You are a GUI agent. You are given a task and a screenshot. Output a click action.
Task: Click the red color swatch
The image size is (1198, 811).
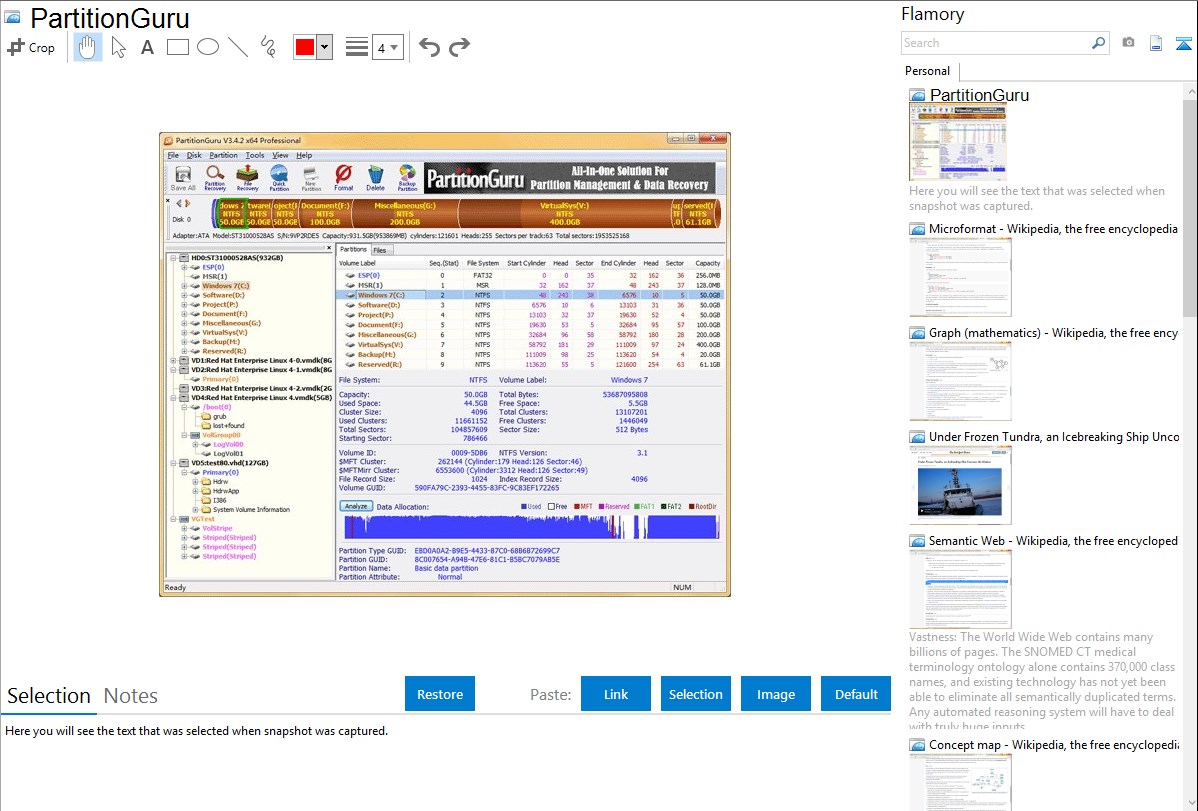pos(305,47)
